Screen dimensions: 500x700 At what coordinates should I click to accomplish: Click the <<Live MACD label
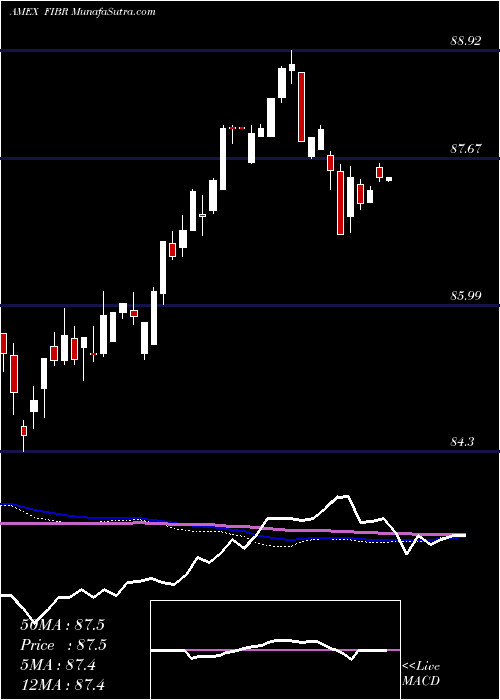[421, 673]
